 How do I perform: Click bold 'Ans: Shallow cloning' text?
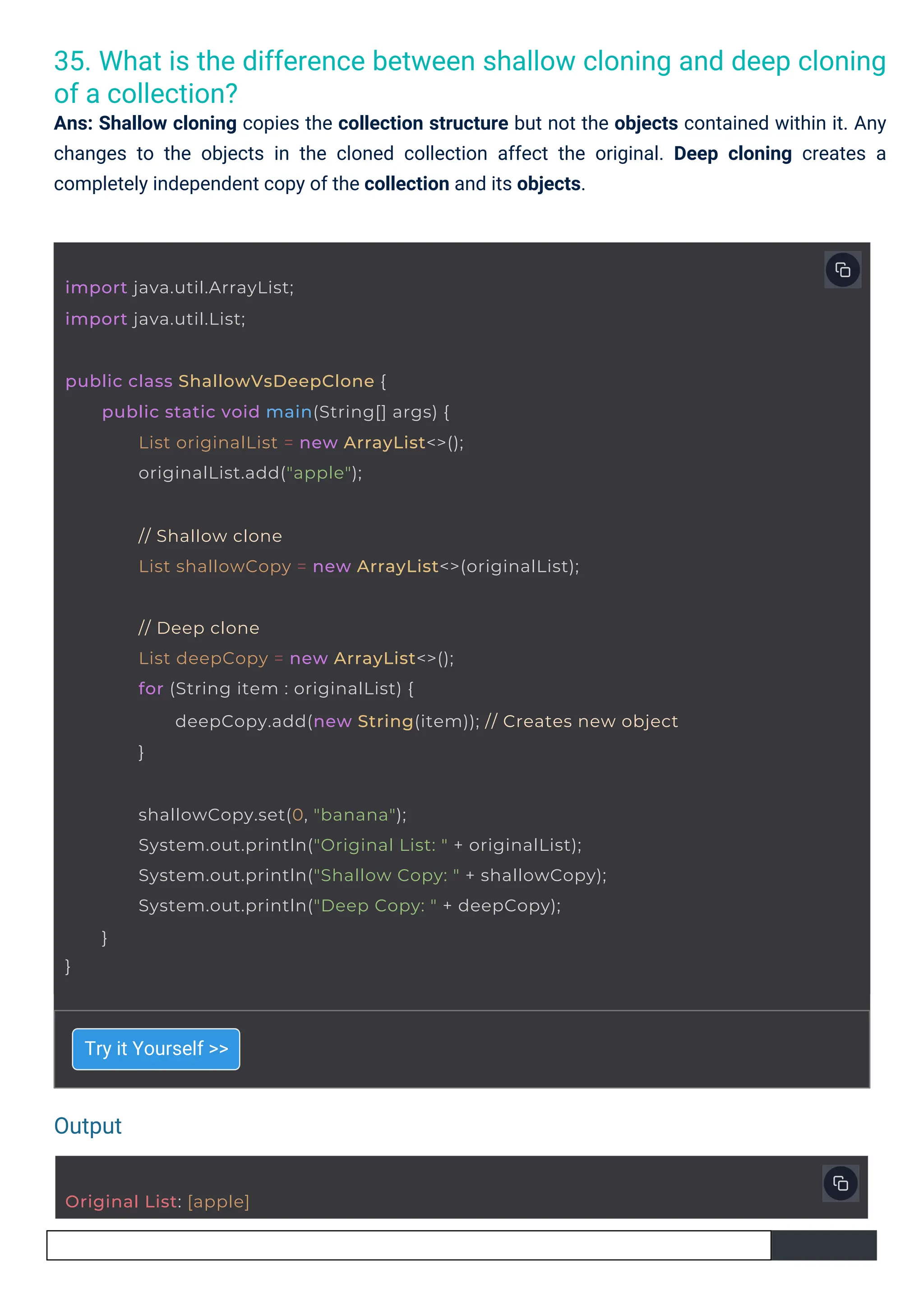pos(145,123)
